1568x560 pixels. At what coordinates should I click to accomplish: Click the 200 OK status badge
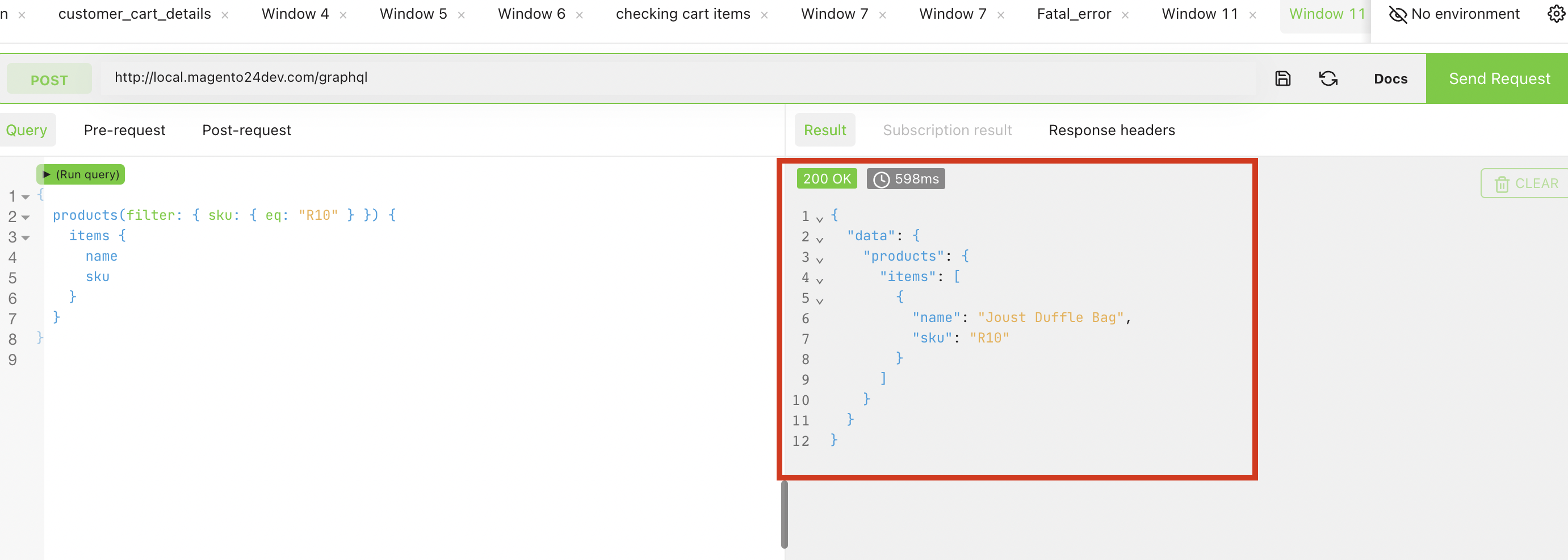point(827,178)
